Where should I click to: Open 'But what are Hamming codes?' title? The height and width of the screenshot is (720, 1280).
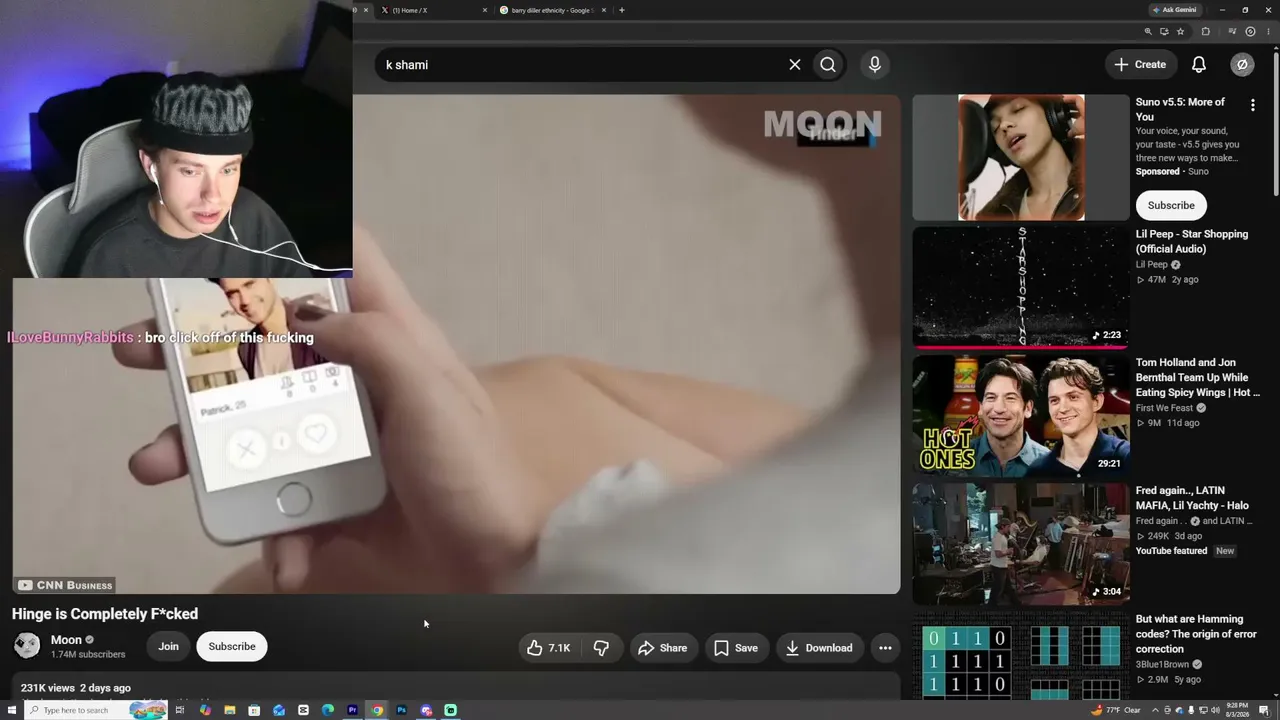coord(1196,634)
